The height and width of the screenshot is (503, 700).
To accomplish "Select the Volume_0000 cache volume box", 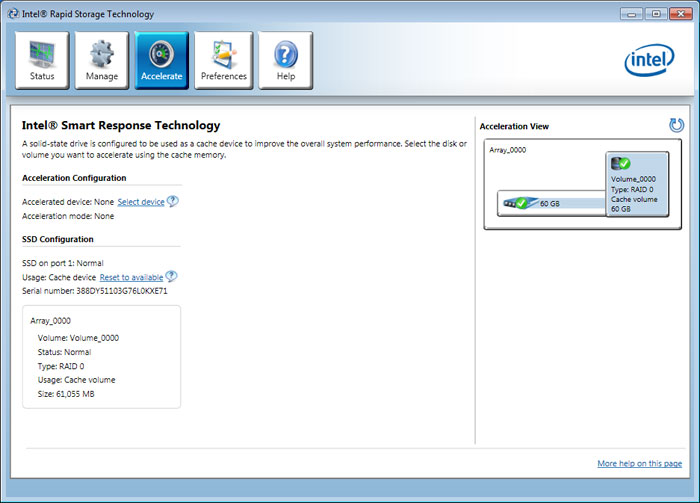I will pos(638,184).
